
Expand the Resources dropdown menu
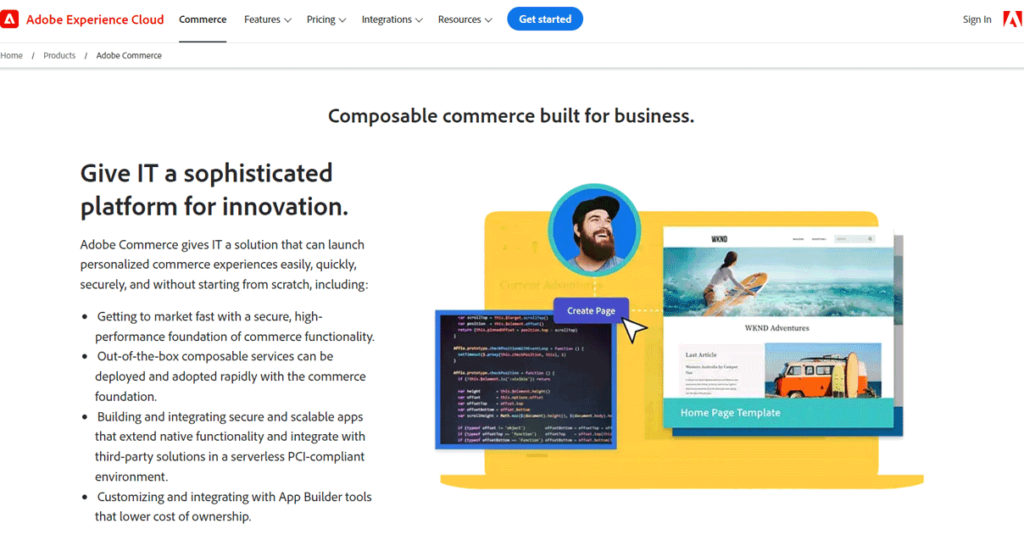(x=465, y=20)
